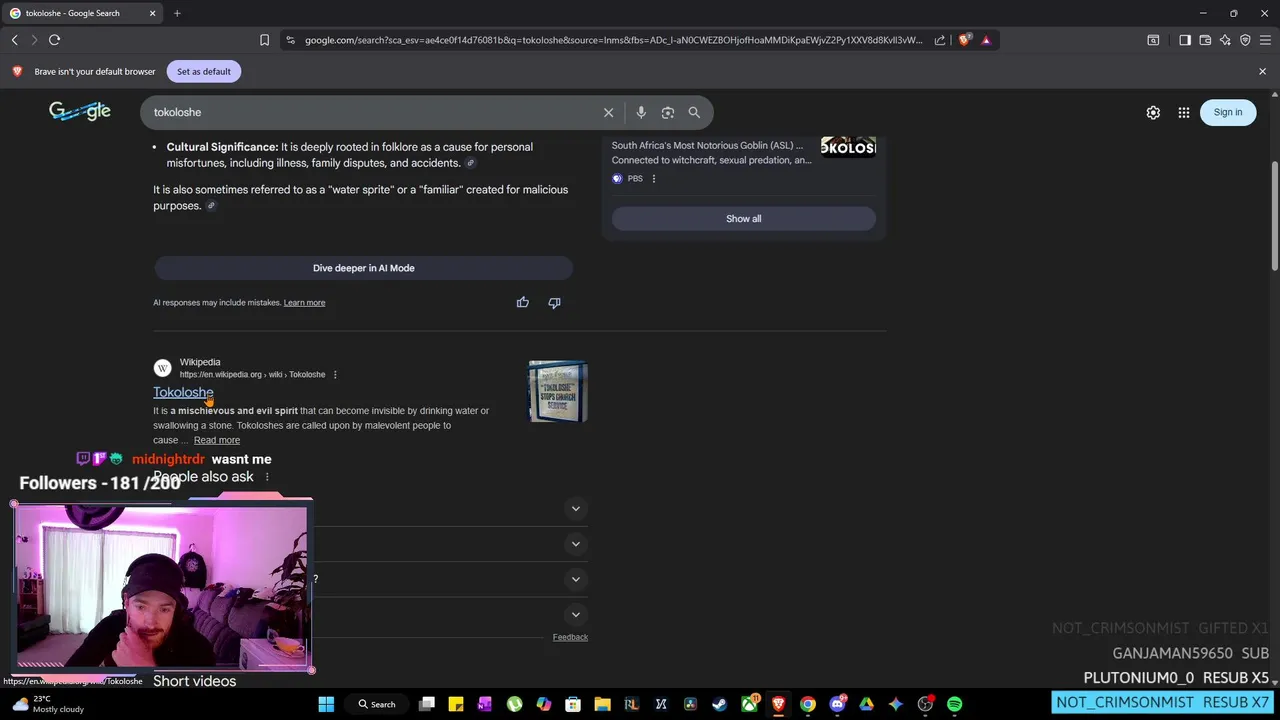Image resolution: width=1280 pixels, height=720 pixels.
Task: Click Learn more about AI responses
Action: (x=304, y=303)
